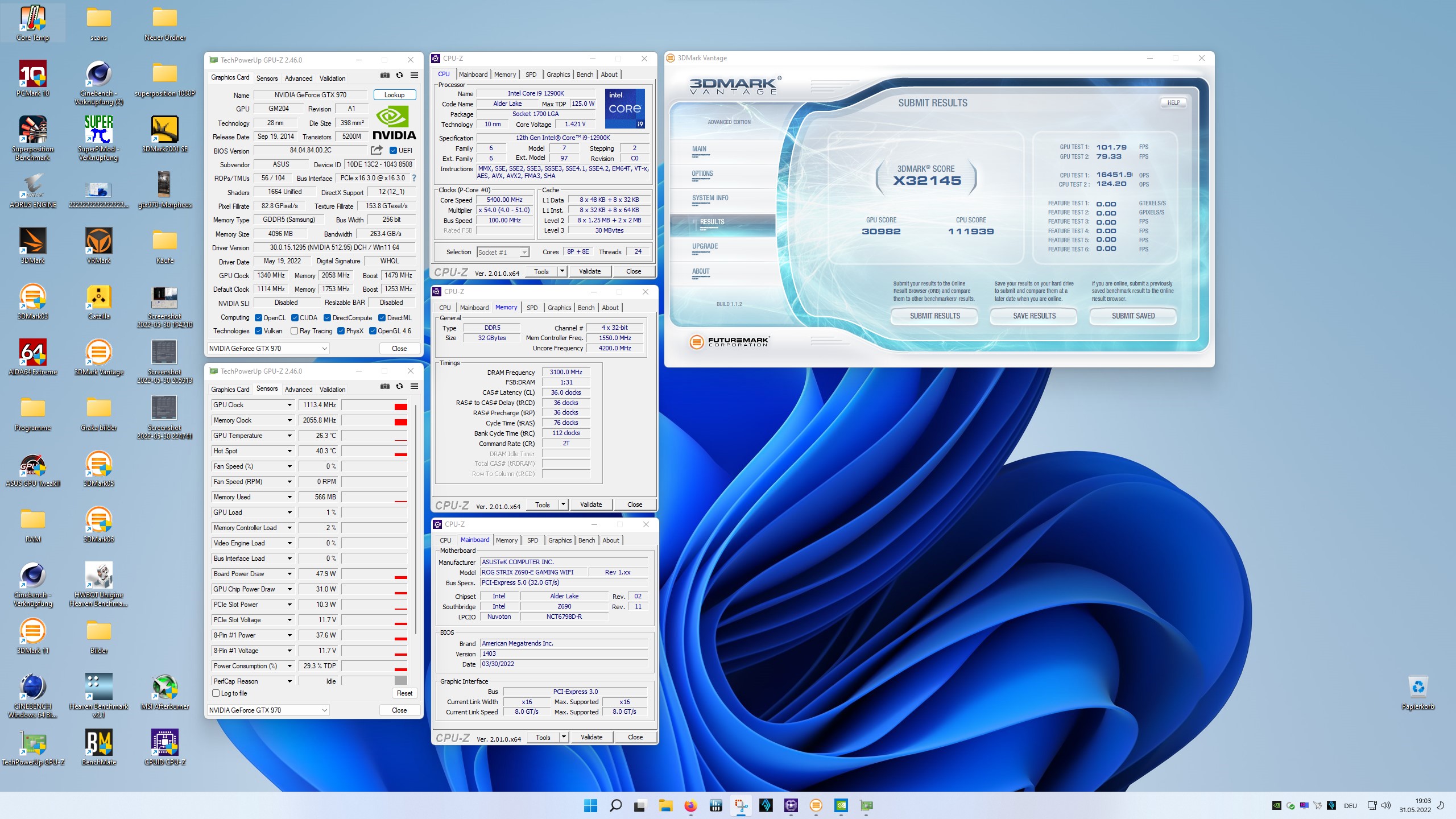The height and width of the screenshot is (819, 1456).
Task: Open AORUS ENGINE desktop icon
Action: 33,191
